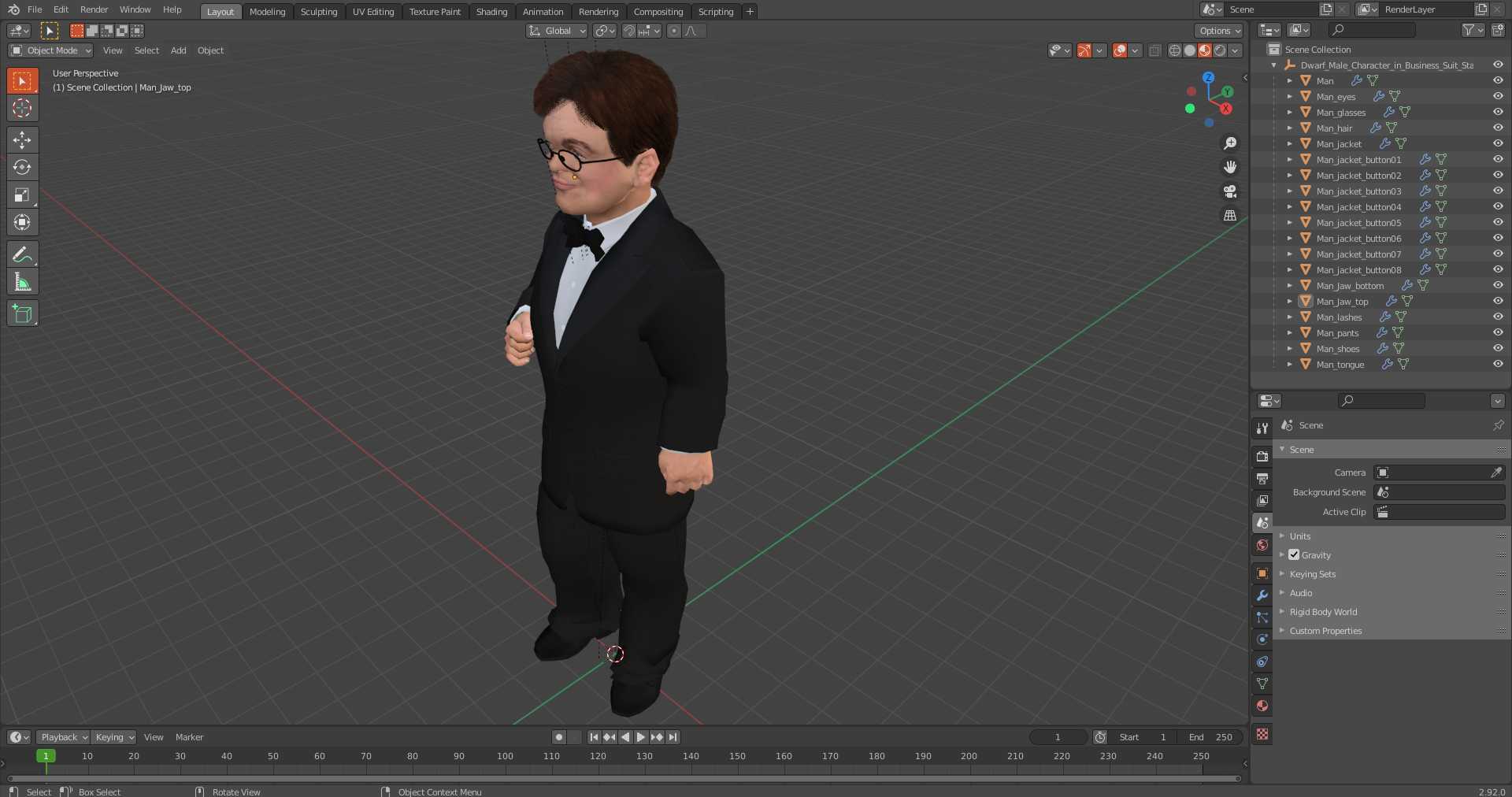The height and width of the screenshot is (797, 1512).
Task: Open the Texture properties tab
Action: click(x=1262, y=734)
